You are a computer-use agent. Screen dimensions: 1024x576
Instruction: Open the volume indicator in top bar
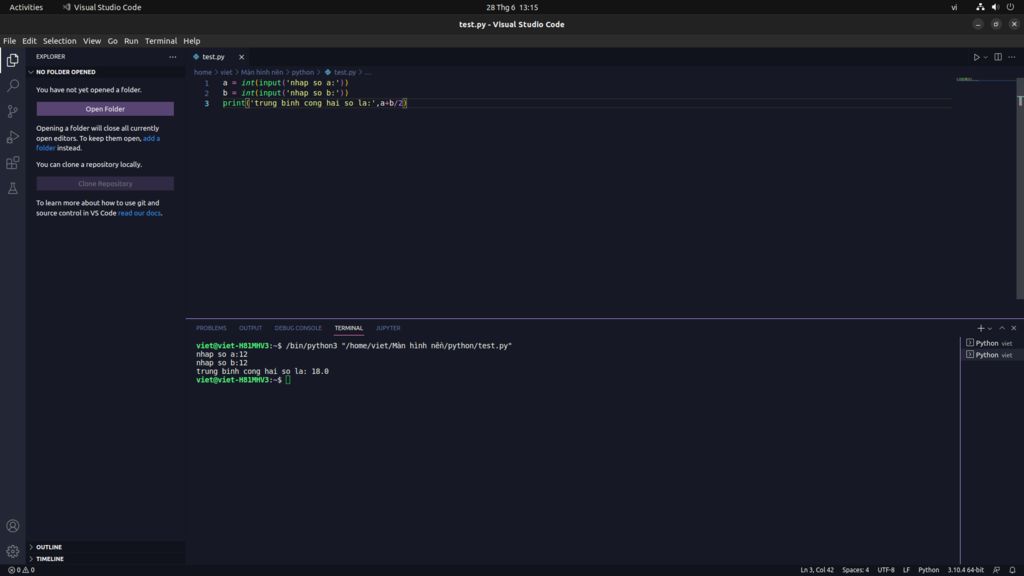(x=995, y=7)
